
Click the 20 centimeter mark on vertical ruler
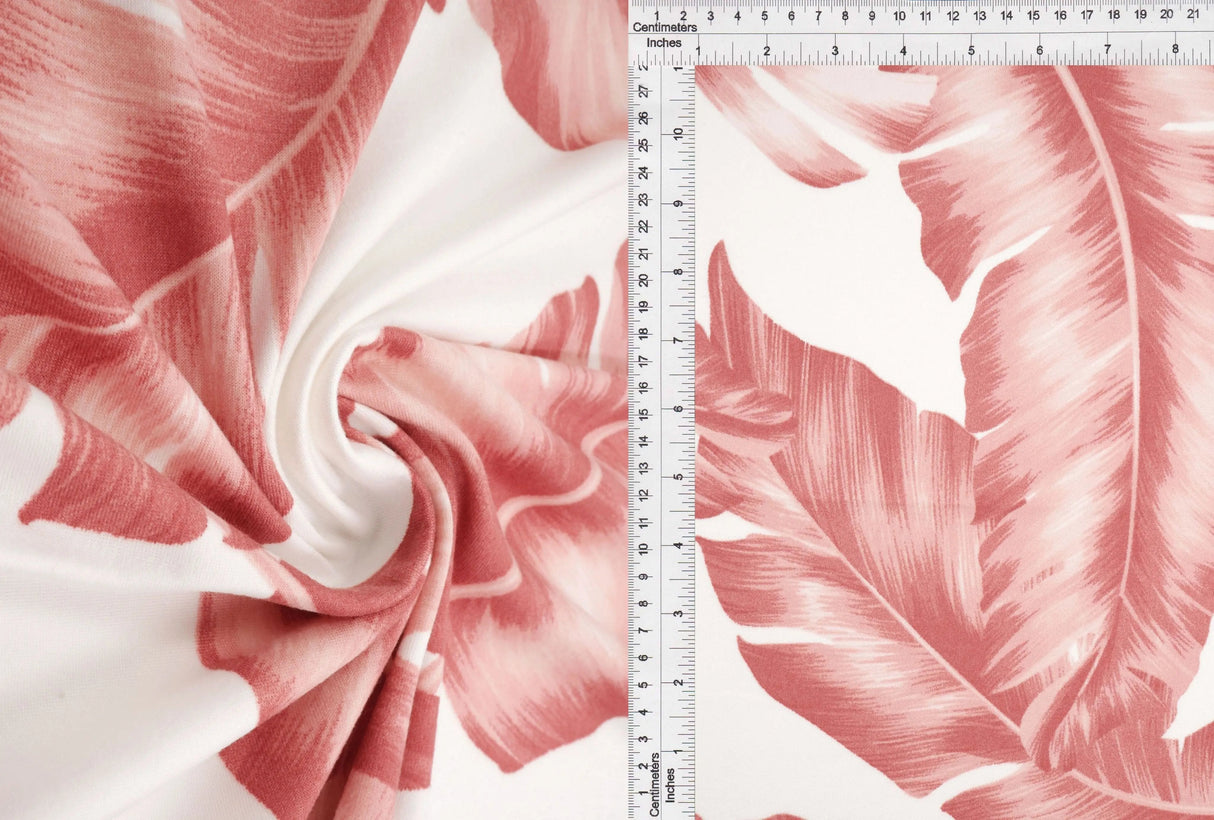[x=644, y=280]
